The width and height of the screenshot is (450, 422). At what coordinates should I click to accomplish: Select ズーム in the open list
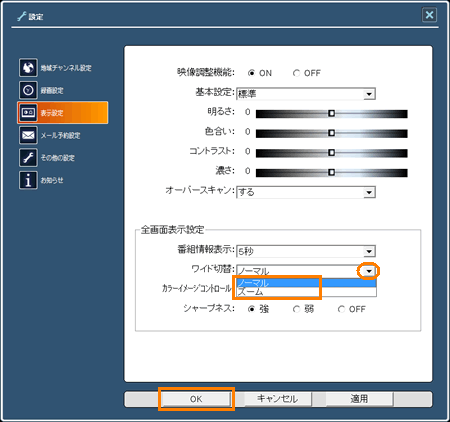pyautogui.click(x=306, y=292)
